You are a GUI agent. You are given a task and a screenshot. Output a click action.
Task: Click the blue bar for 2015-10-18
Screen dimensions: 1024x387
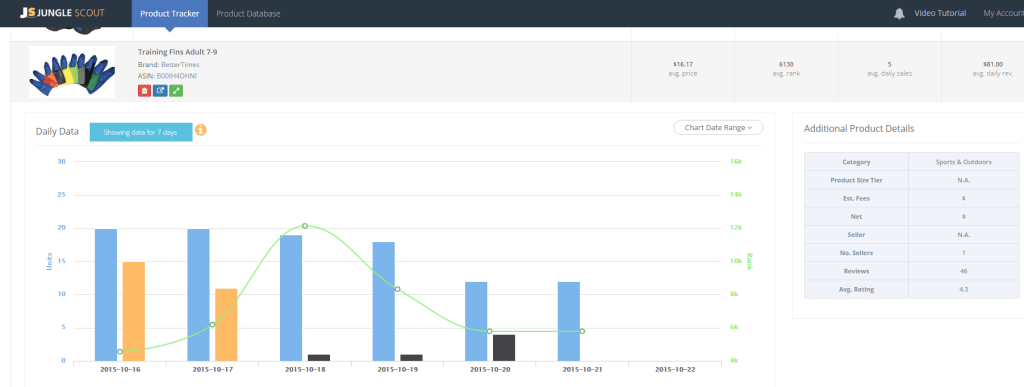click(x=291, y=298)
